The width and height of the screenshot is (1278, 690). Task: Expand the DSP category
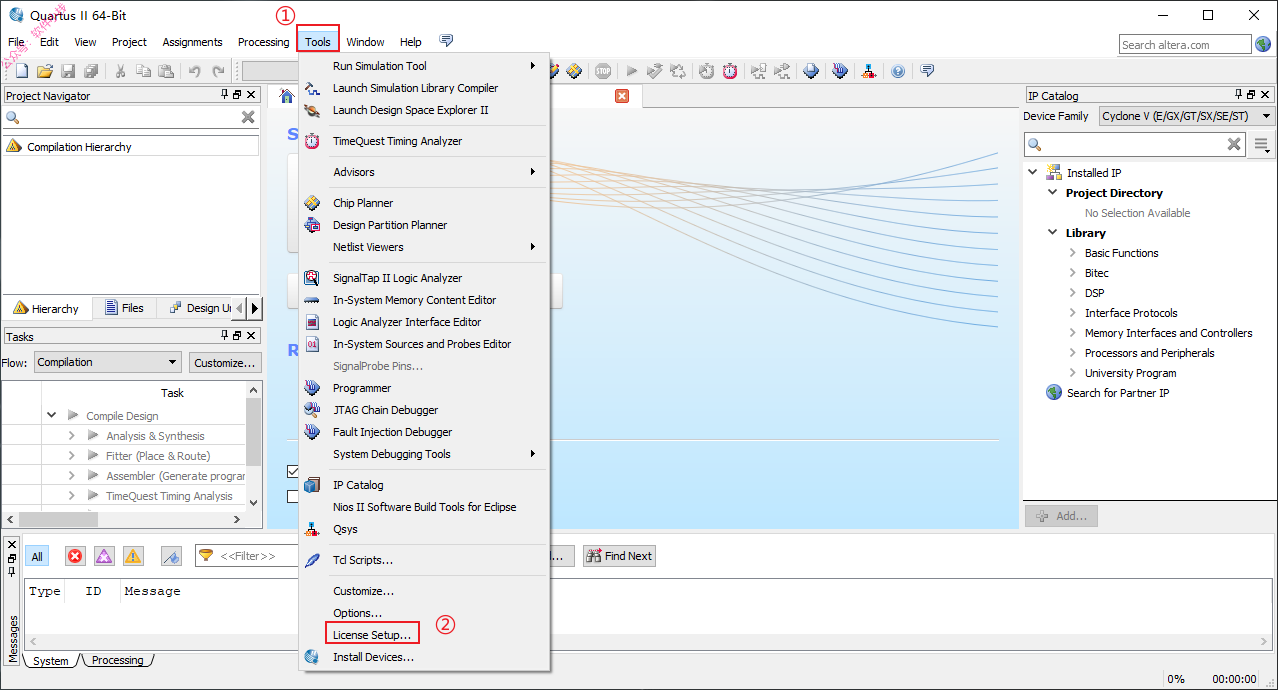(1073, 293)
